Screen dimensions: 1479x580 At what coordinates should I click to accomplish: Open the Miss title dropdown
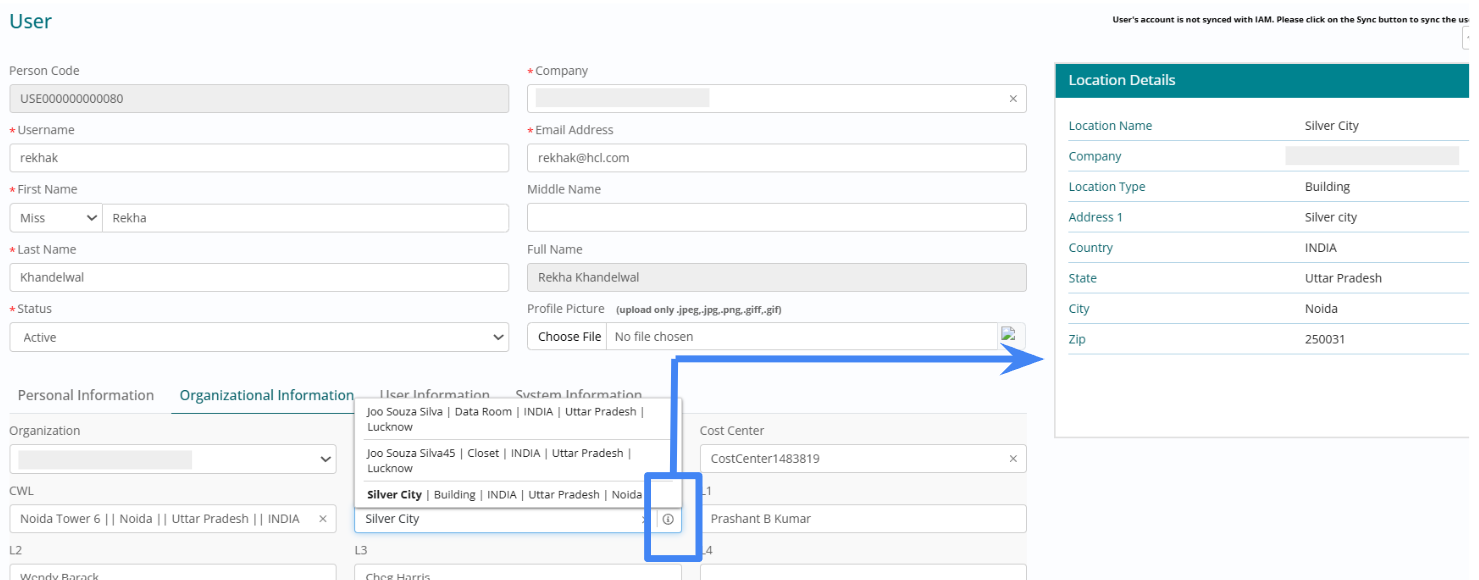[56, 218]
